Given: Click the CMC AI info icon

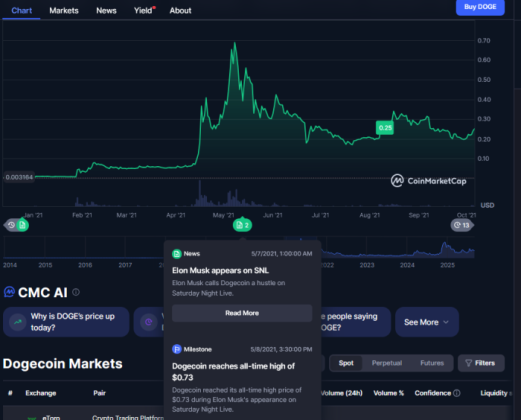Looking at the screenshot, I should point(76,292).
